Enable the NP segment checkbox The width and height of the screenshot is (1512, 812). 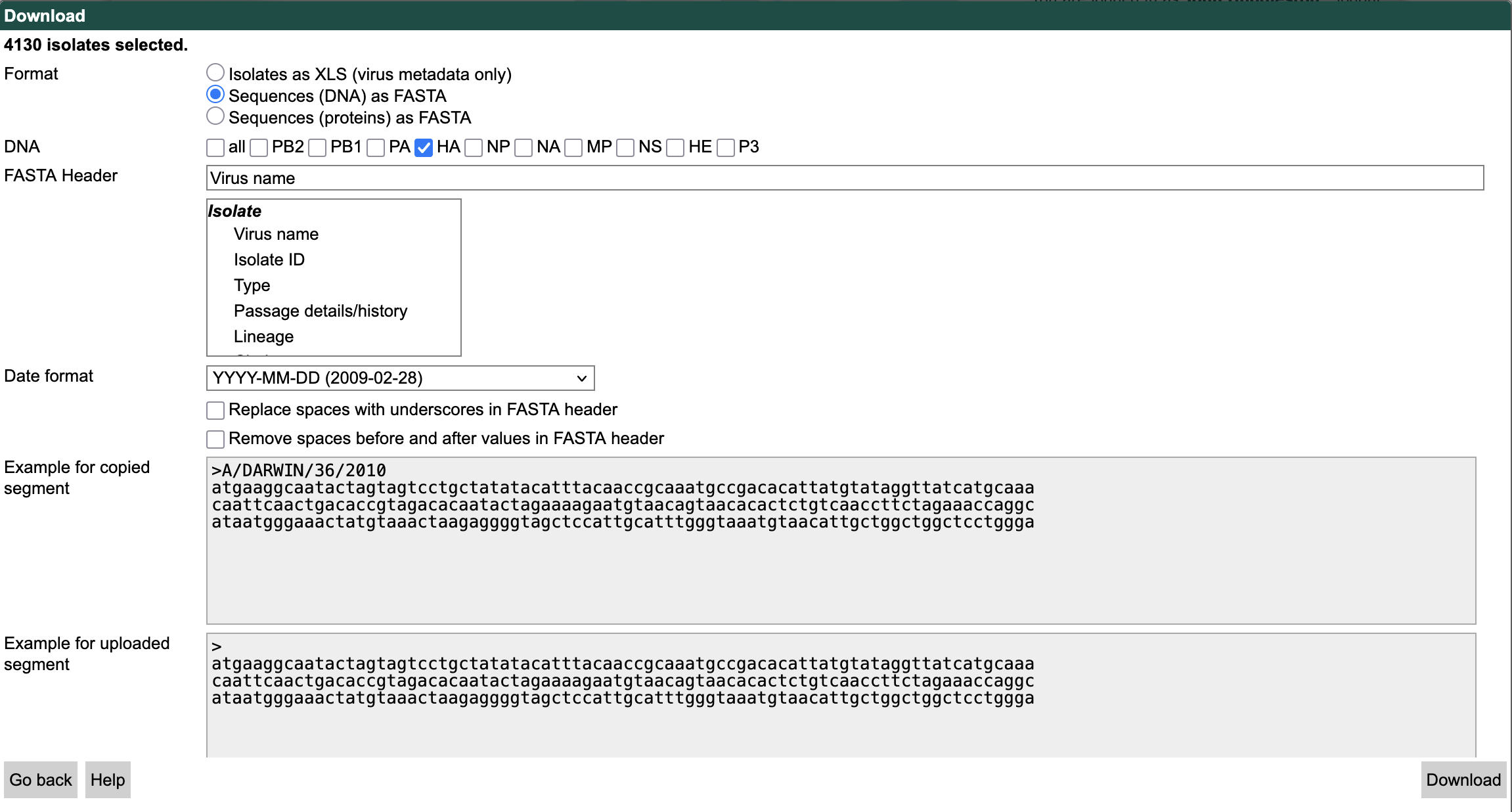tap(474, 148)
